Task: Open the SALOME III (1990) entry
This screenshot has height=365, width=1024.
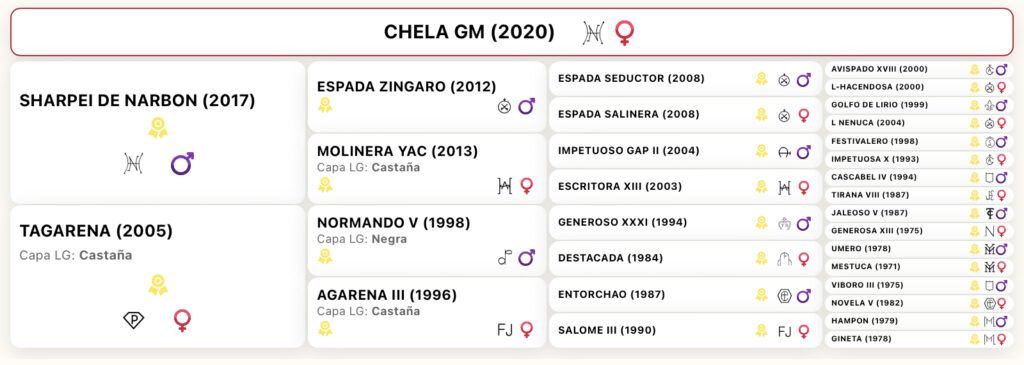Action: [685, 331]
